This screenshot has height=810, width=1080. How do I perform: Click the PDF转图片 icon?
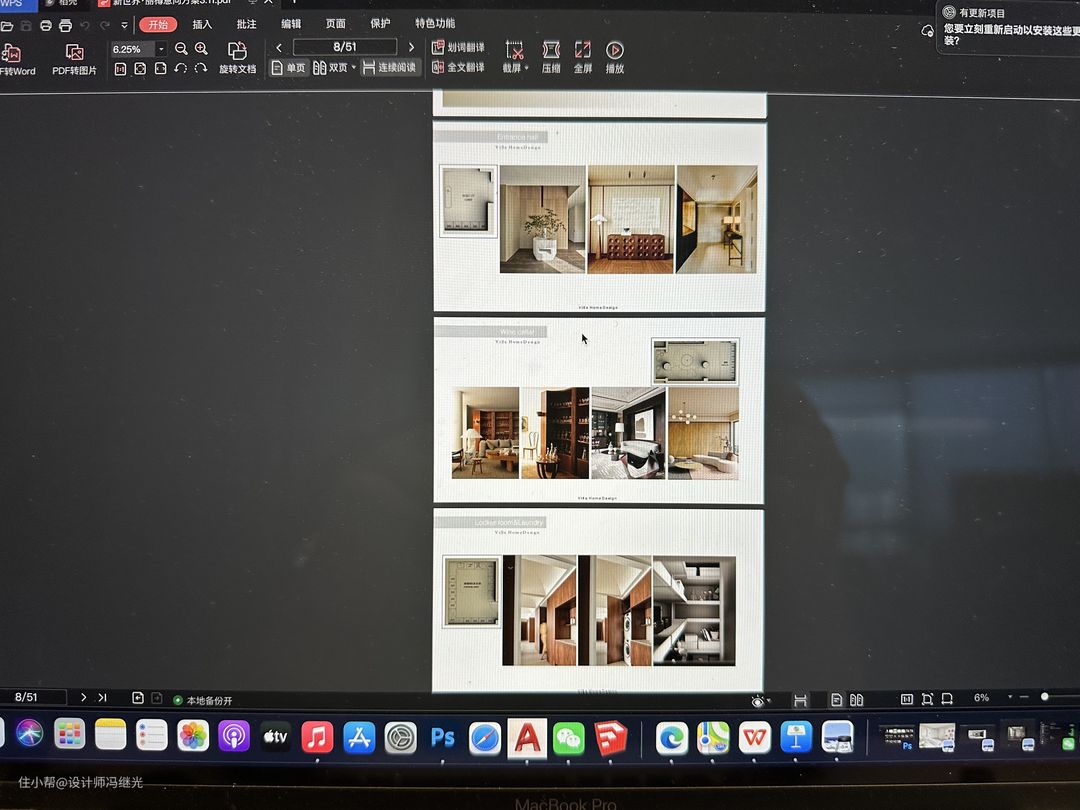(x=74, y=53)
